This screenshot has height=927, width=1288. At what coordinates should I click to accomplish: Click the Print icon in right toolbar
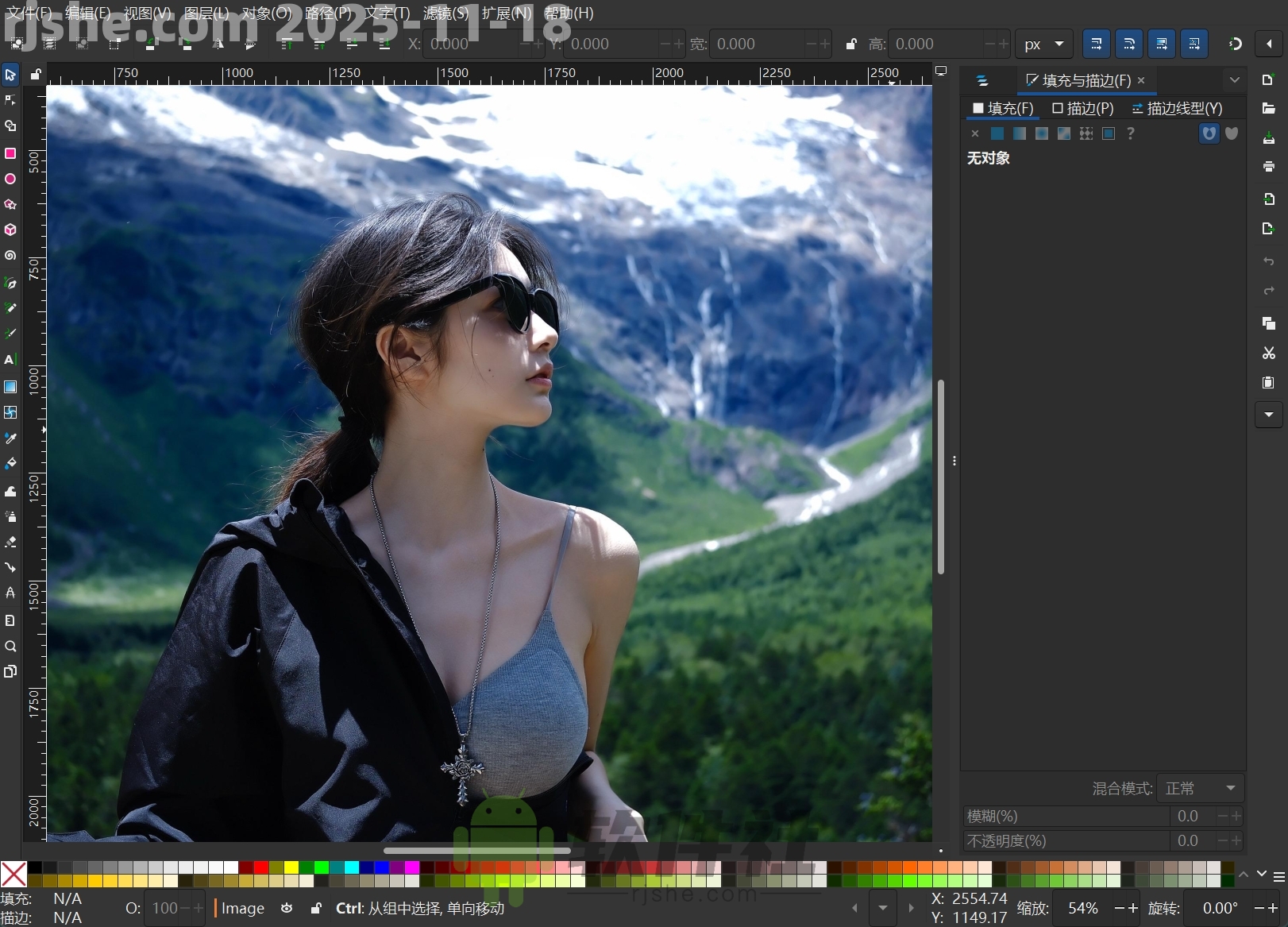(1268, 166)
